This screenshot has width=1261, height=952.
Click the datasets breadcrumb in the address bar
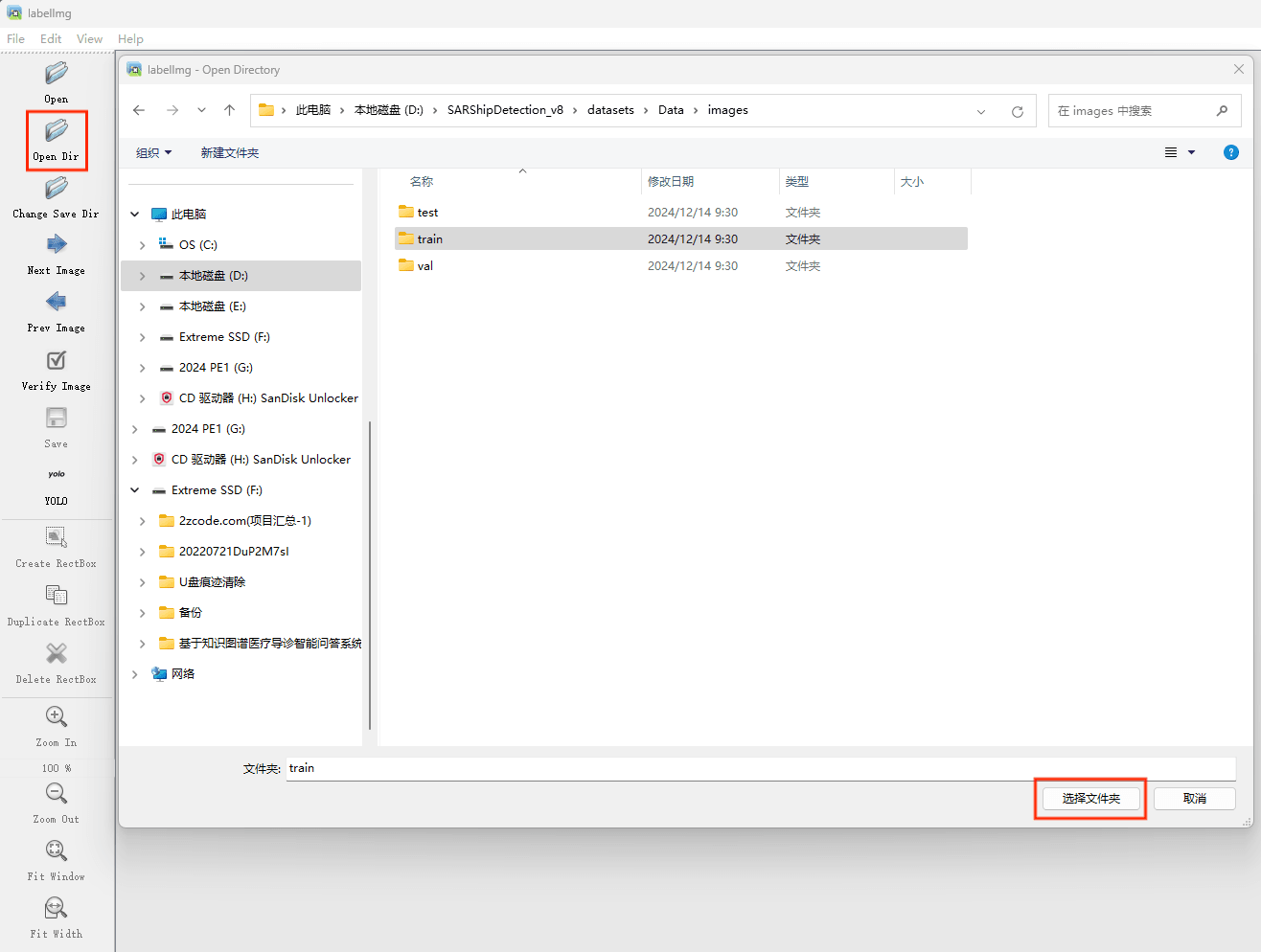click(x=610, y=110)
